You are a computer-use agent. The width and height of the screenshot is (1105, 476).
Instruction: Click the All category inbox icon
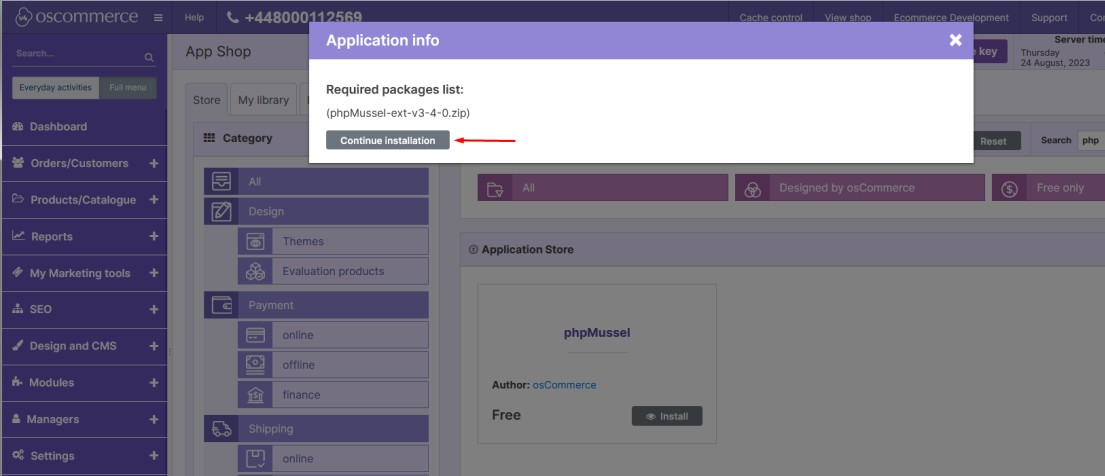click(221, 181)
